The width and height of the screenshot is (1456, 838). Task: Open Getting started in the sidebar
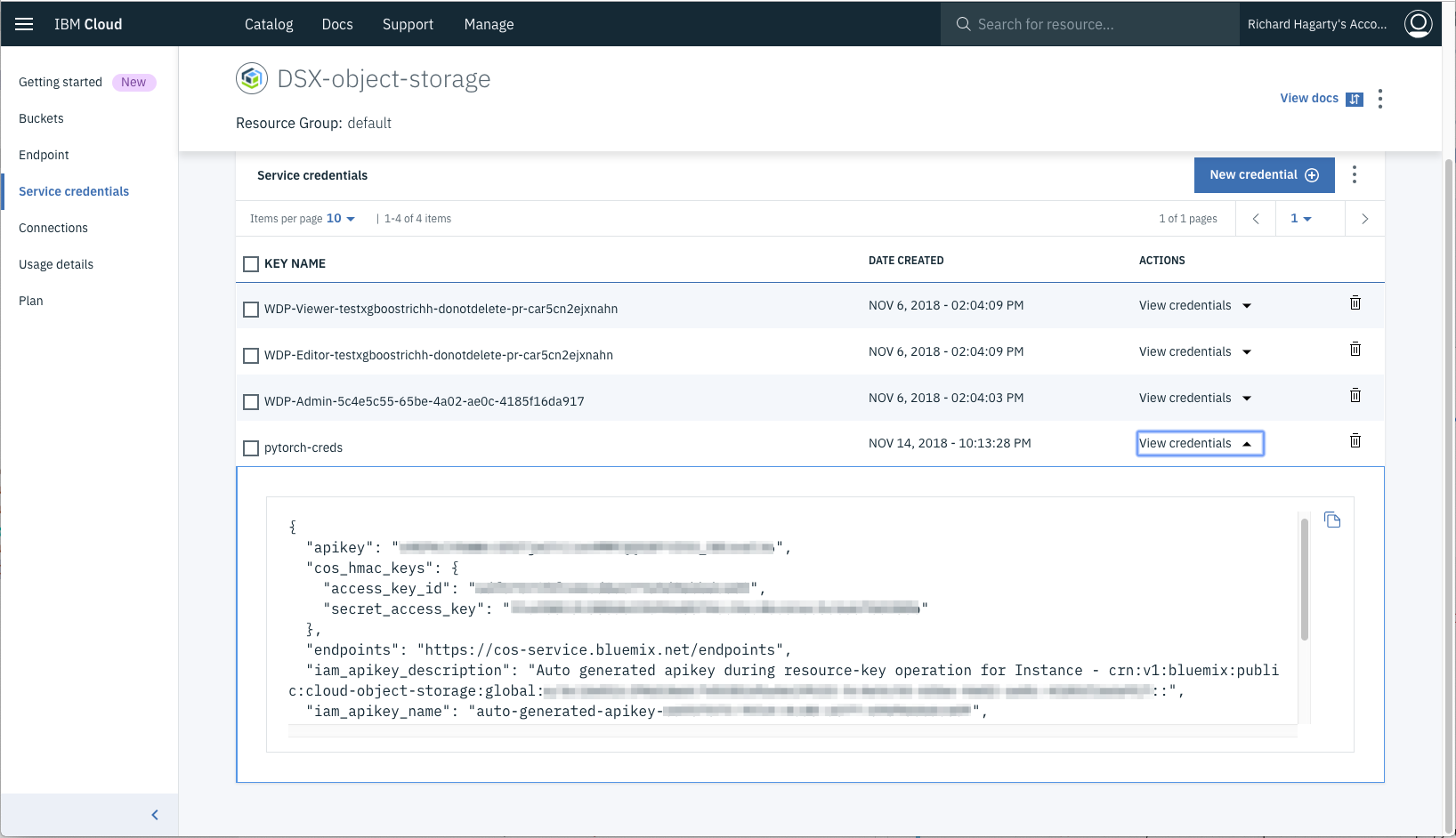click(x=61, y=82)
